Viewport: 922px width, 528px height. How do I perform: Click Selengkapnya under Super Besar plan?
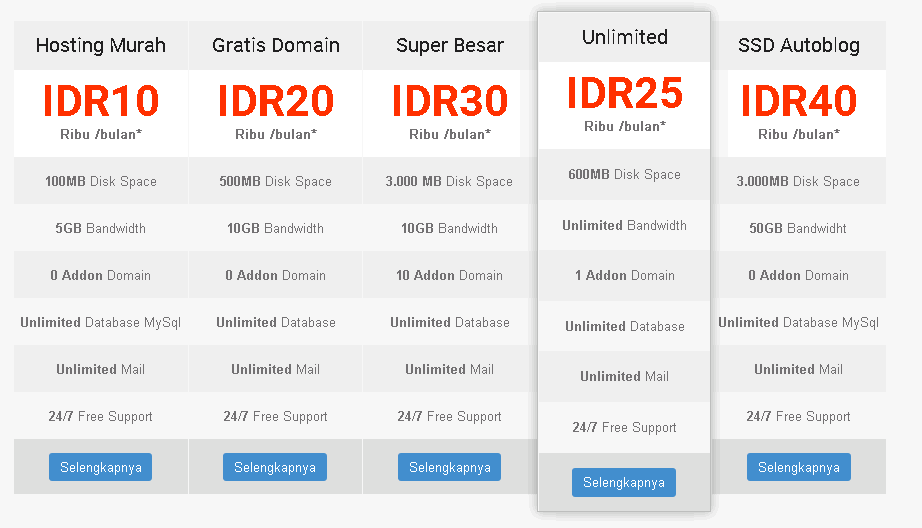click(x=449, y=467)
